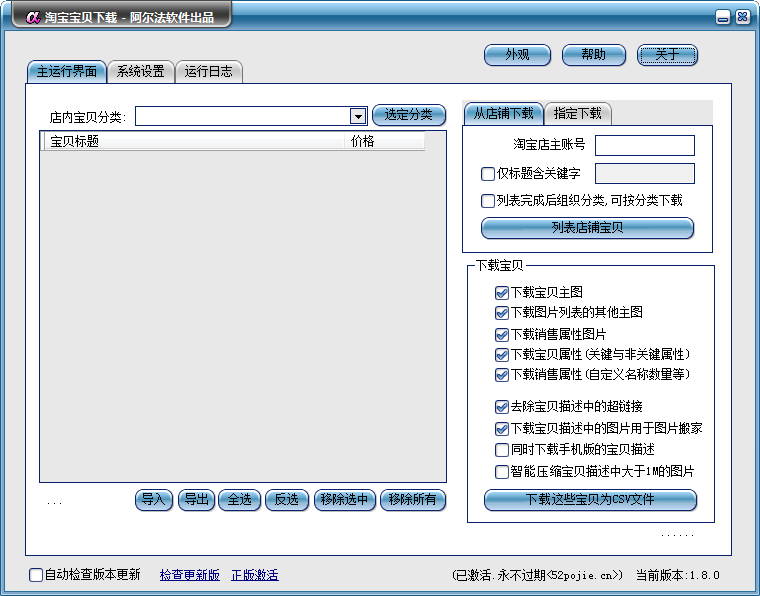The image size is (760, 596).
Task: Click the 列表店铺宝贝 button
Action: (x=587, y=228)
